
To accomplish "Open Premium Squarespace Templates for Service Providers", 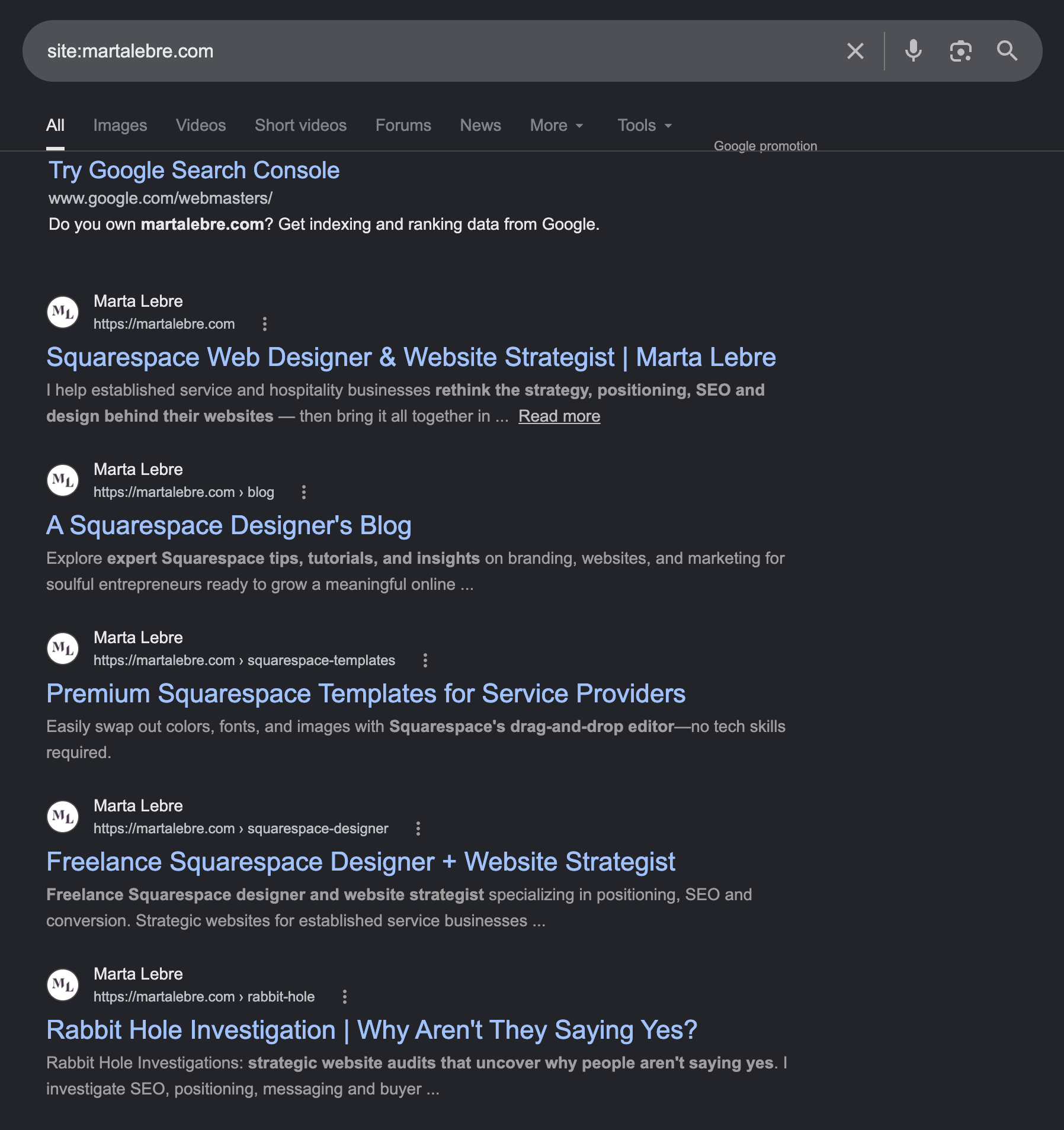I will [x=366, y=694].
